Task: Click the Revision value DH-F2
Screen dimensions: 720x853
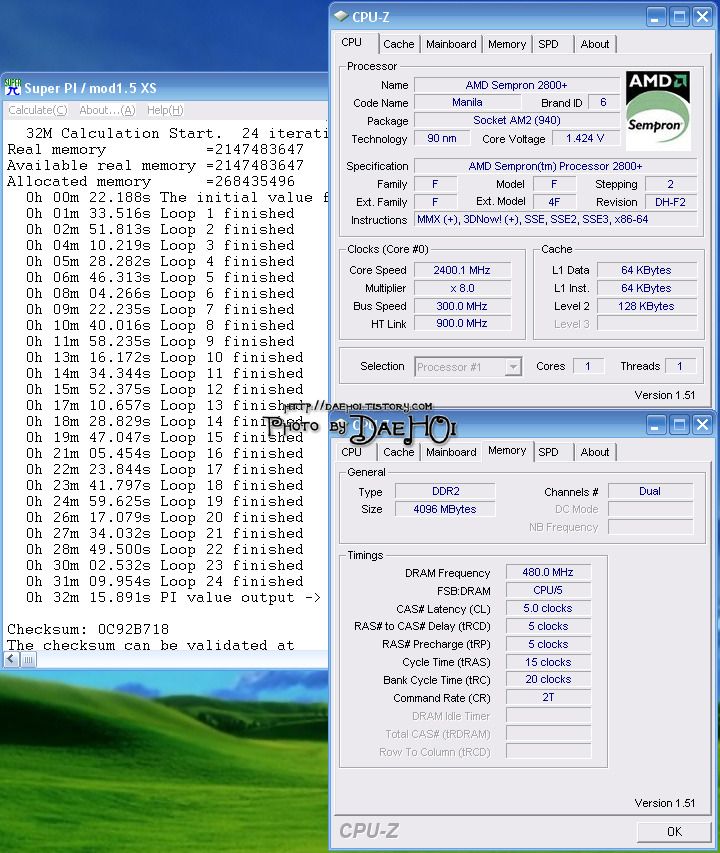Action: pyautogui.click(x=671, y=202)
